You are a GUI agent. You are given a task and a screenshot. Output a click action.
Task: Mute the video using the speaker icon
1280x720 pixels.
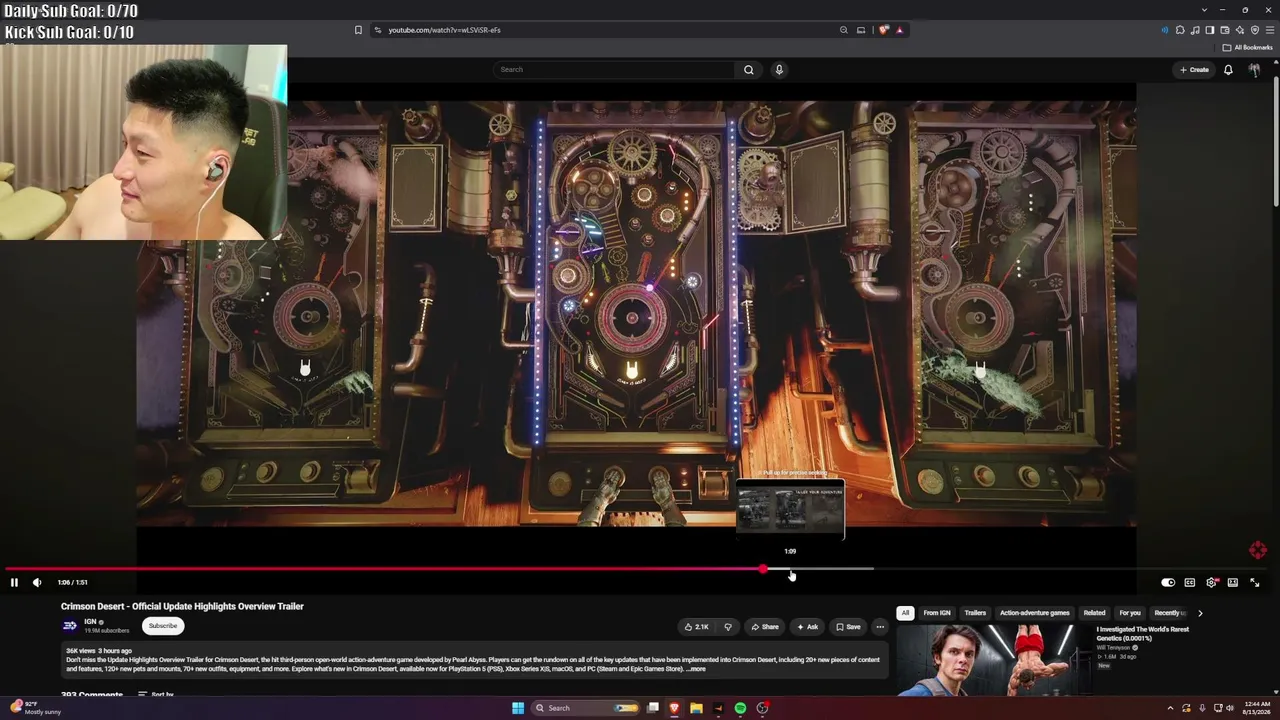click(x=37, y=582)
